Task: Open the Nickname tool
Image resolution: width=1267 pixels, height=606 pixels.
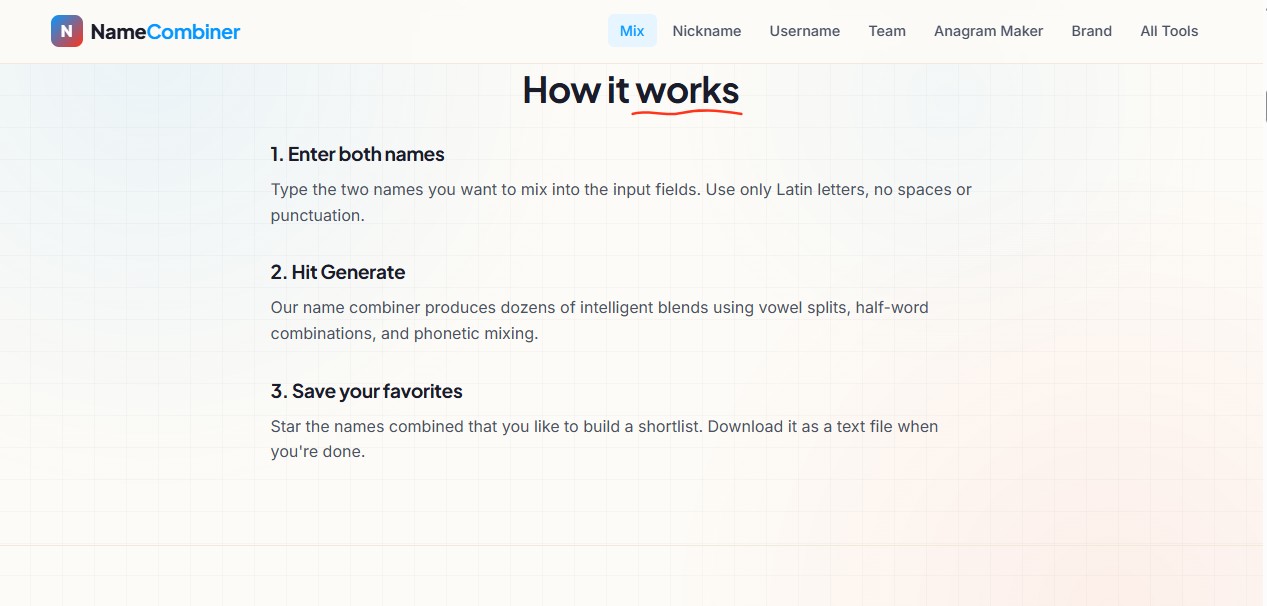Action: (x=707, y=31)
